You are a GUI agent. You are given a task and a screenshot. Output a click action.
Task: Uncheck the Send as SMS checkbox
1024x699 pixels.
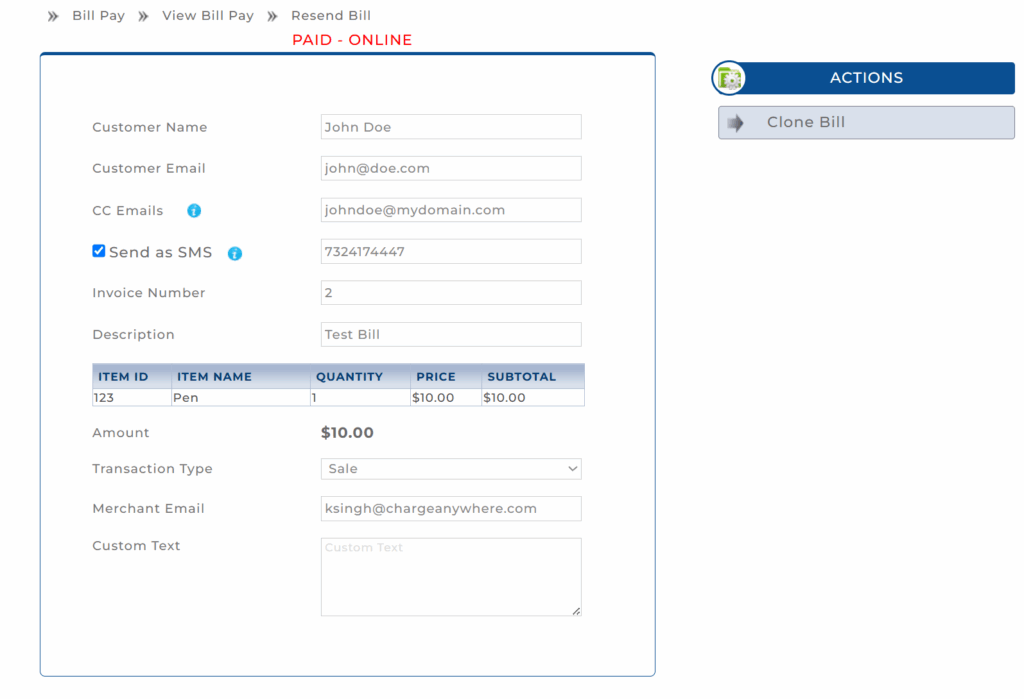99,251
